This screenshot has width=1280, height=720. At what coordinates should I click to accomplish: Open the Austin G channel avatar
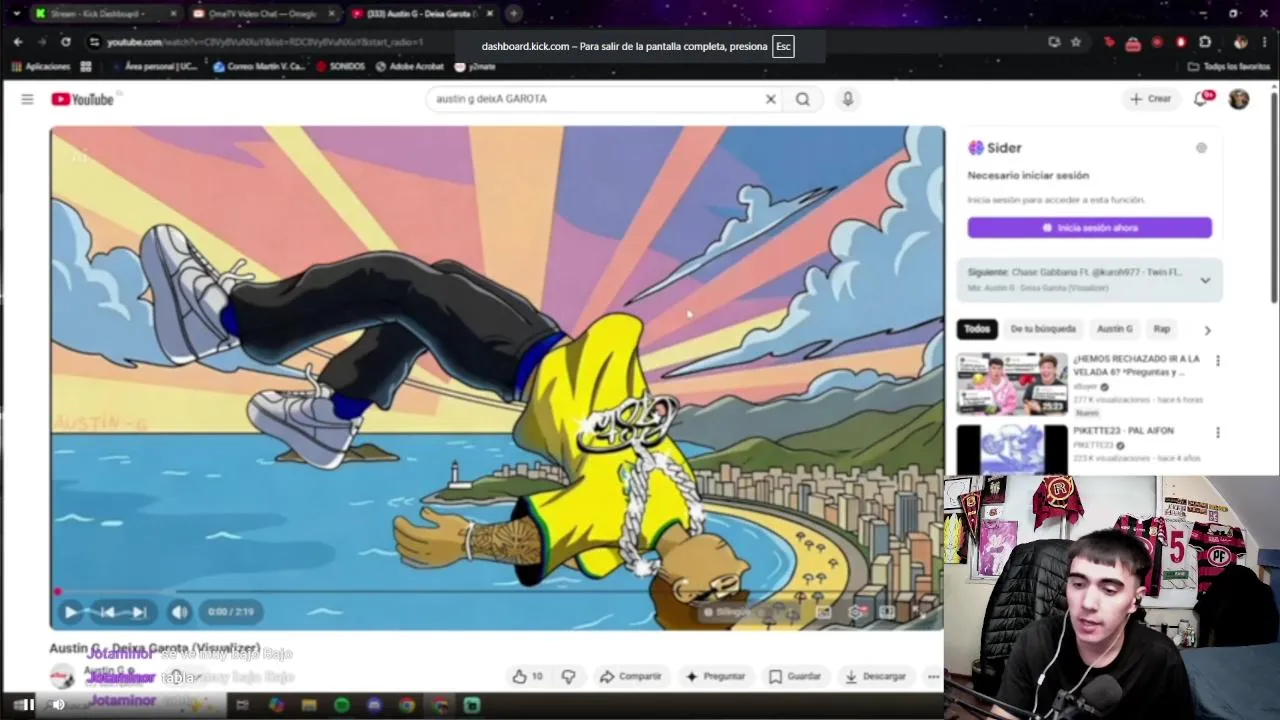62,677
